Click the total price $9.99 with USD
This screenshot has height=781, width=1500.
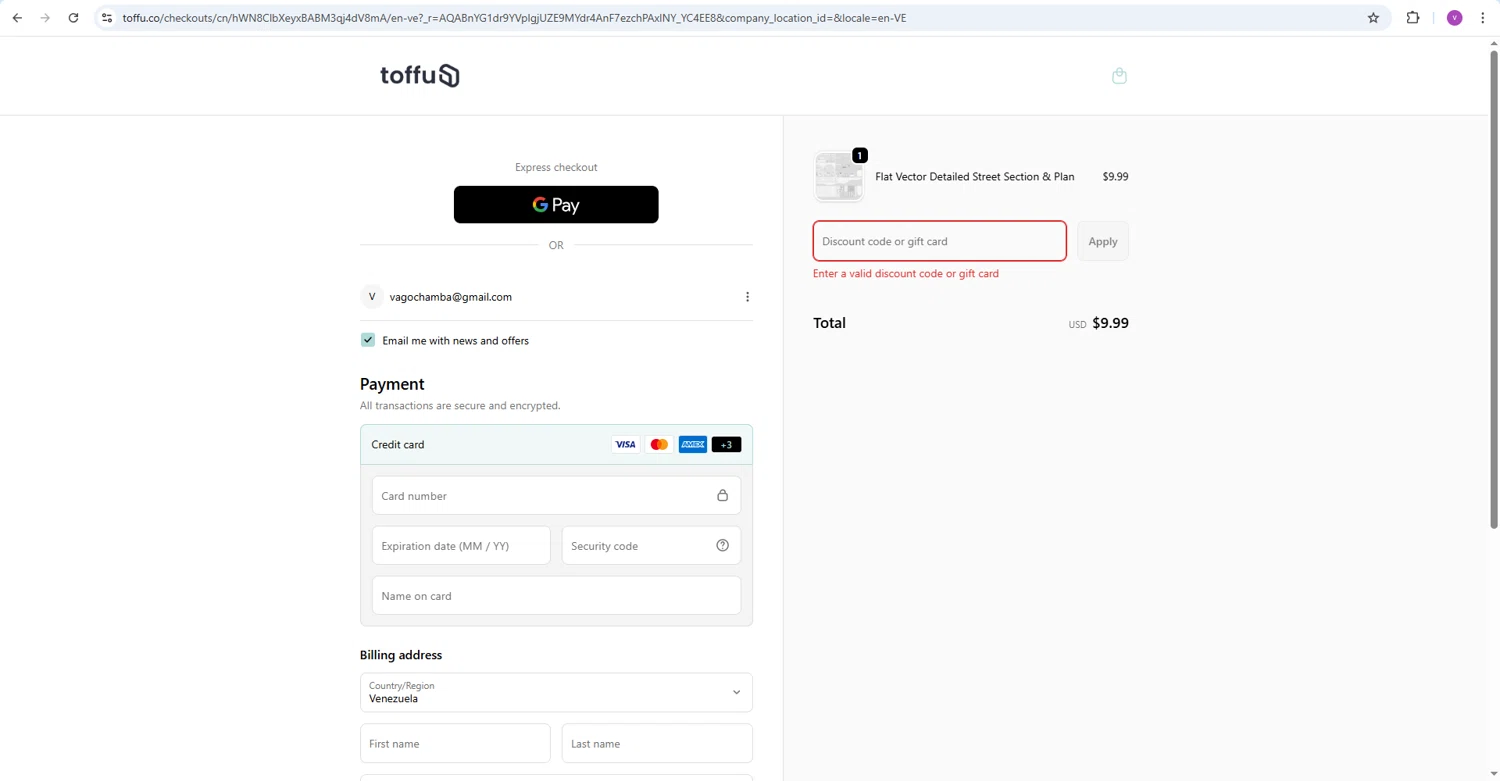click(x=1098, y=323)
